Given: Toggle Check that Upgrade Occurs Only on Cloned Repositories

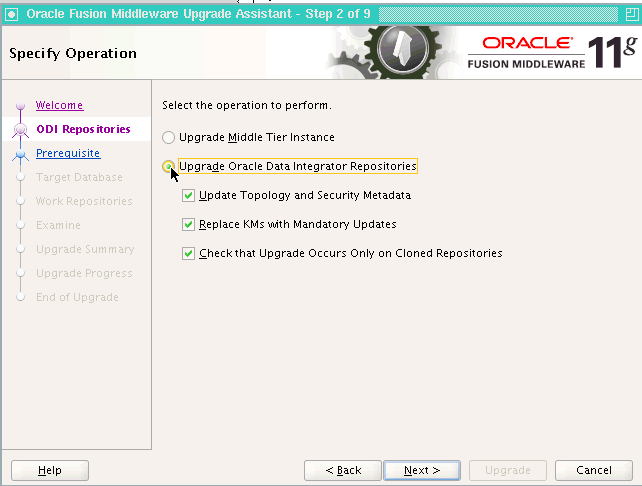Looking at the screenshot, I should tap(188, 253).
